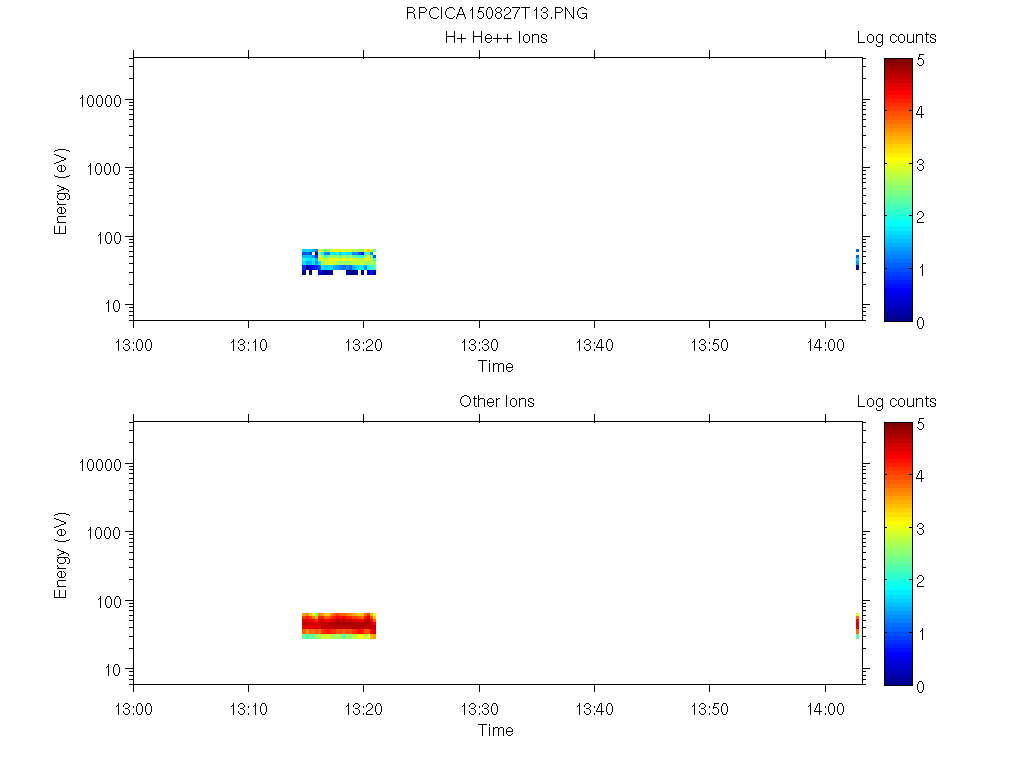The width and height of the screenshot is (1024, 768).
Task: Click the 1 label on Other Ions colorbar
Action: 921,634
